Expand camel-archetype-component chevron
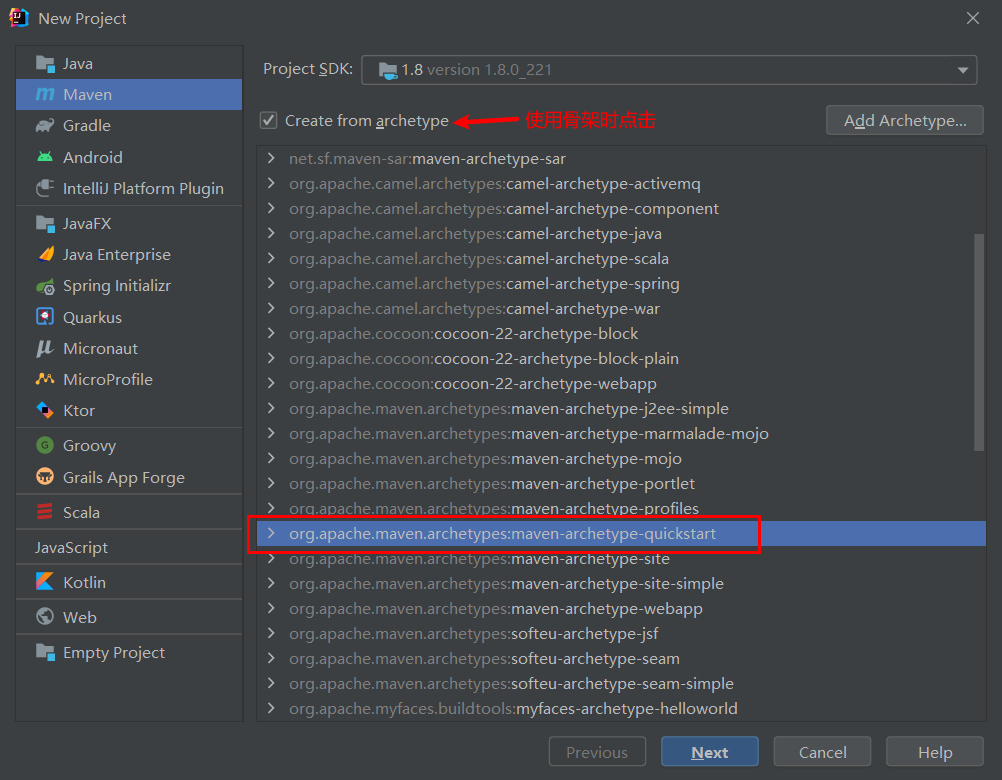 271,208
